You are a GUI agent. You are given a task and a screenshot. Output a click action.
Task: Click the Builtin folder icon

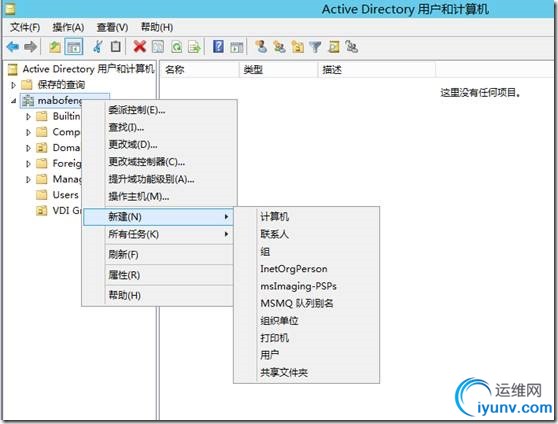[42, 116]
